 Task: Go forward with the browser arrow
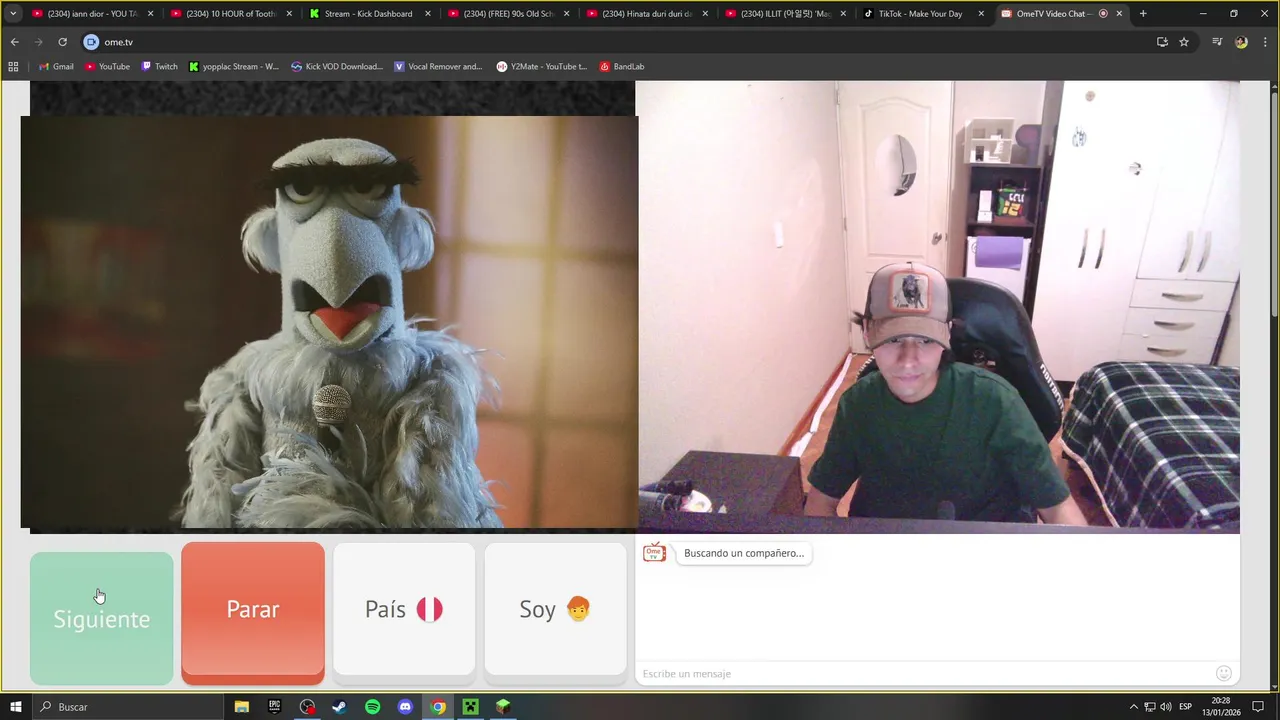(38, 42)
